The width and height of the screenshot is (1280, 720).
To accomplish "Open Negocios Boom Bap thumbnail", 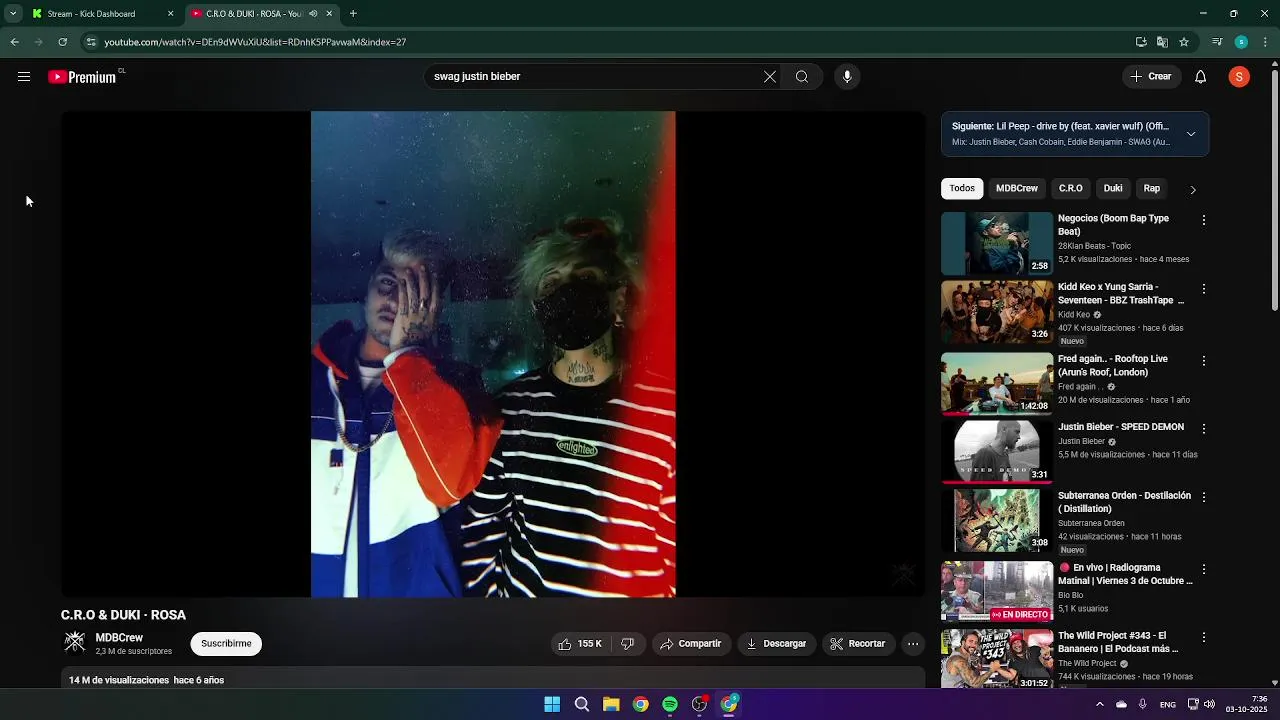I will pyautogui.click(x=997, y=243).
